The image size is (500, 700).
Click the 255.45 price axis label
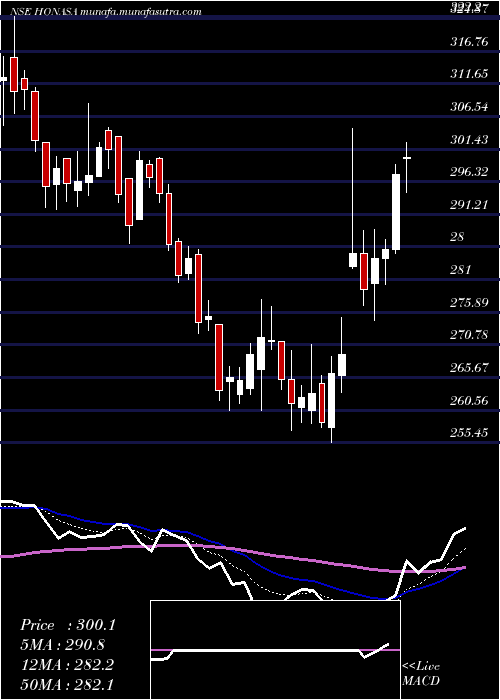tap(469, 433)
